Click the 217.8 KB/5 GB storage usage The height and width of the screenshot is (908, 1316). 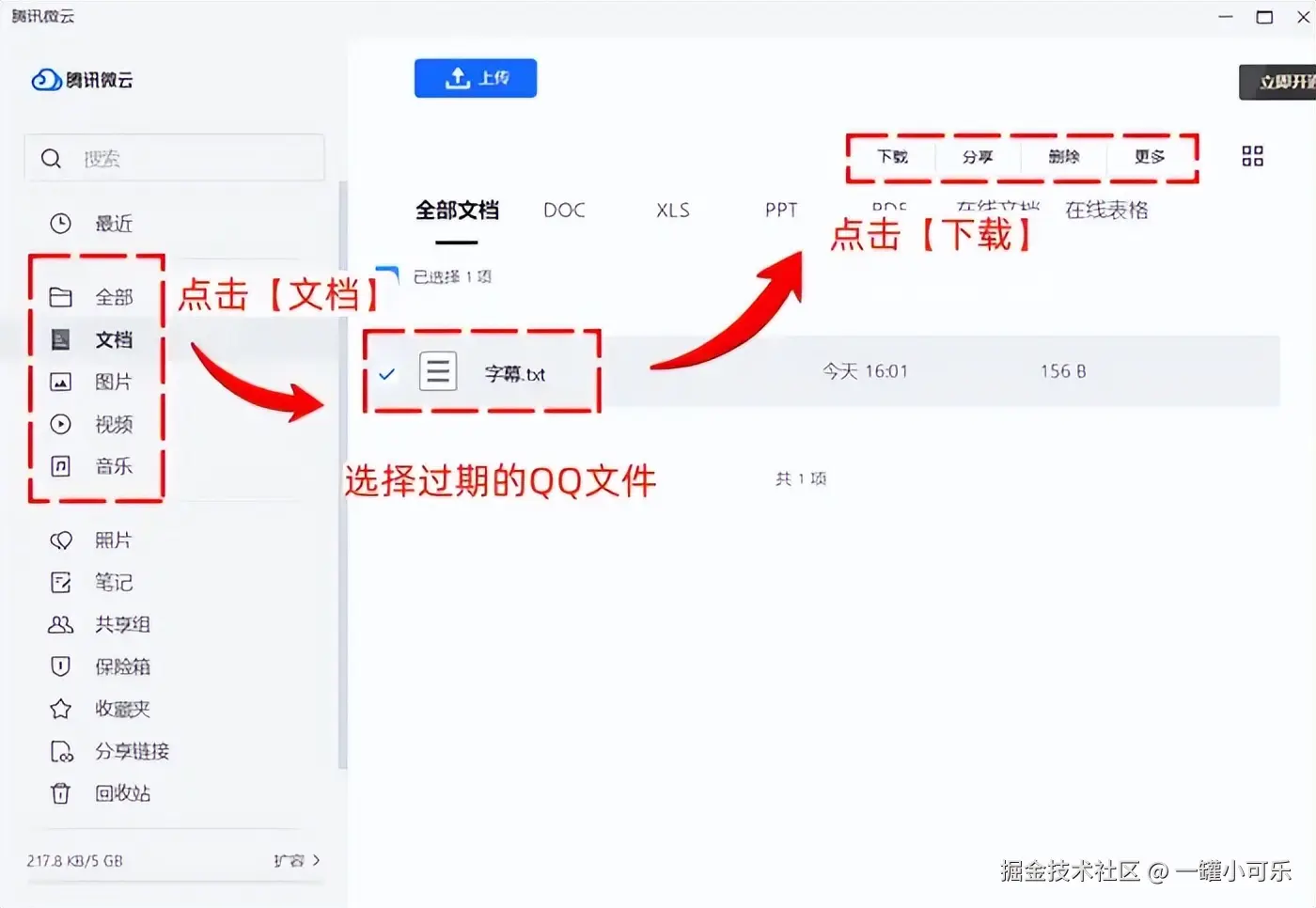click(x=75, y=861)
